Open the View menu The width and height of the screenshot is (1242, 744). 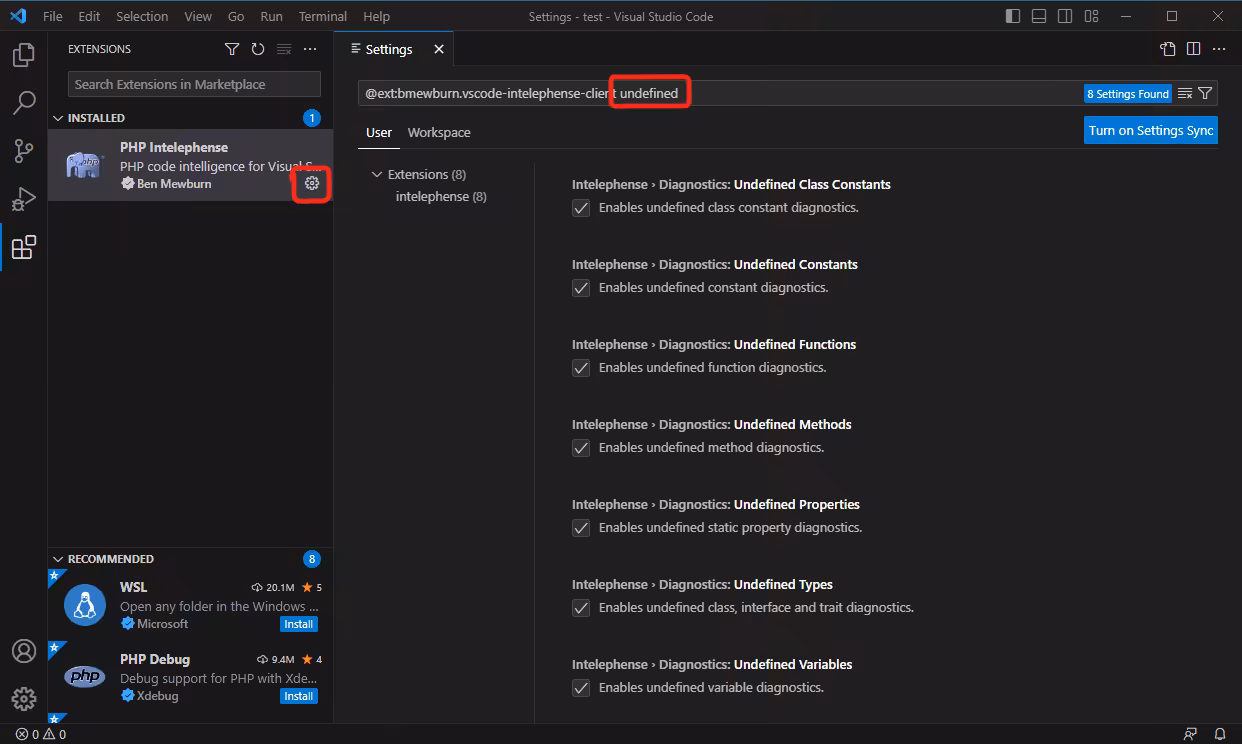coord(198,16)
